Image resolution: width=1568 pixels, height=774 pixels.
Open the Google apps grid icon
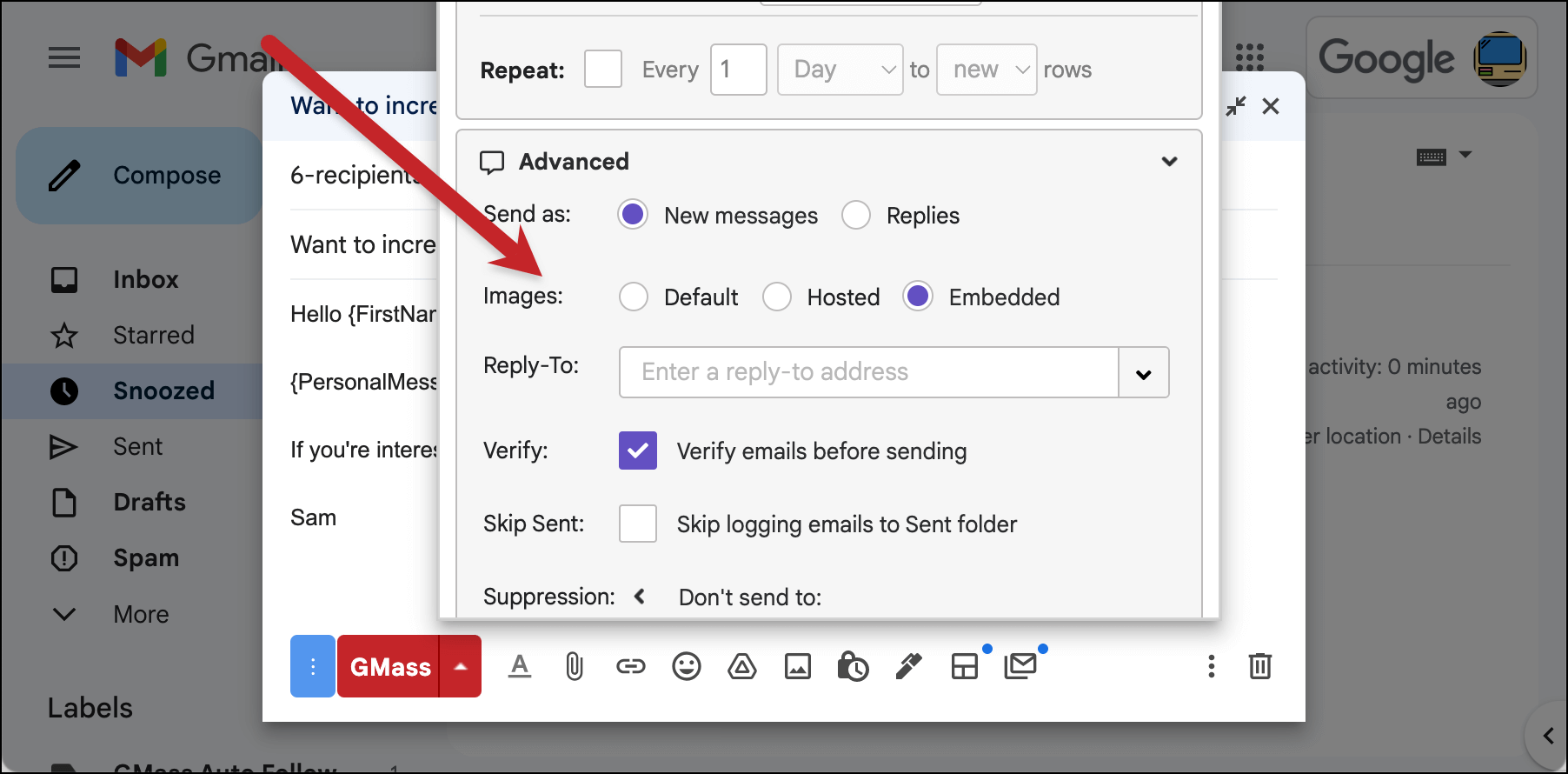(x=1249, y=57)
